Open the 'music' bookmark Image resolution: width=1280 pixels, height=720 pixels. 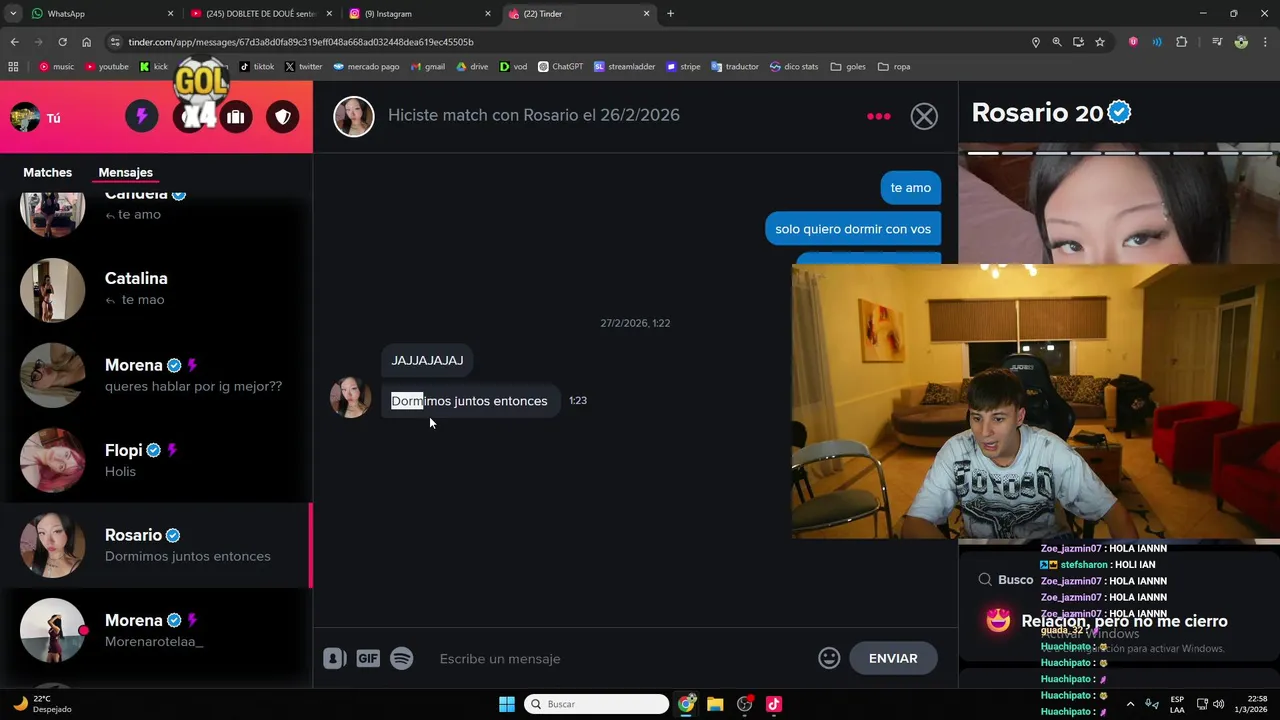[x=56, y=67]
